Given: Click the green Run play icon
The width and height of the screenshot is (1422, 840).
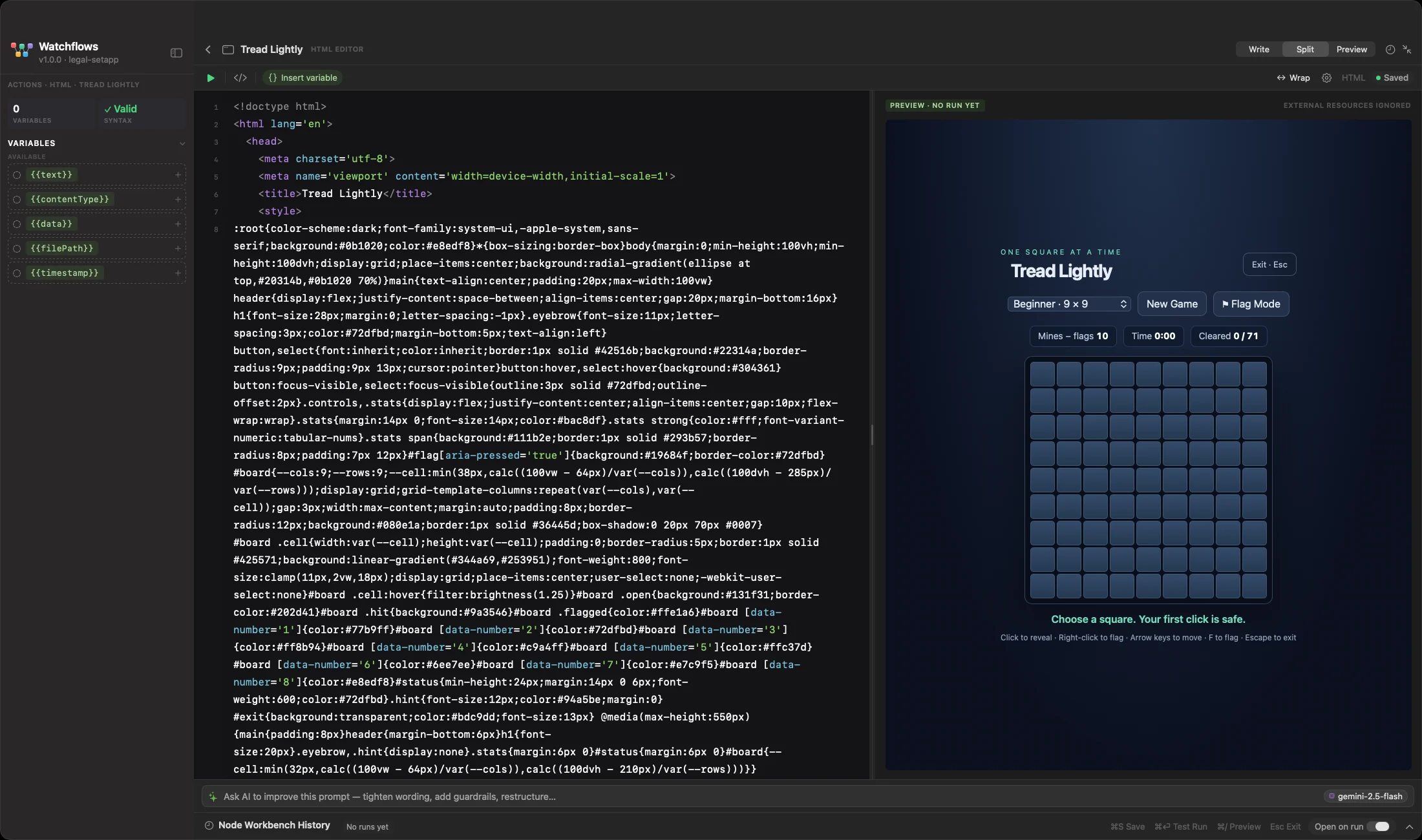Looking at the screenshot, I should click(211, 78).
